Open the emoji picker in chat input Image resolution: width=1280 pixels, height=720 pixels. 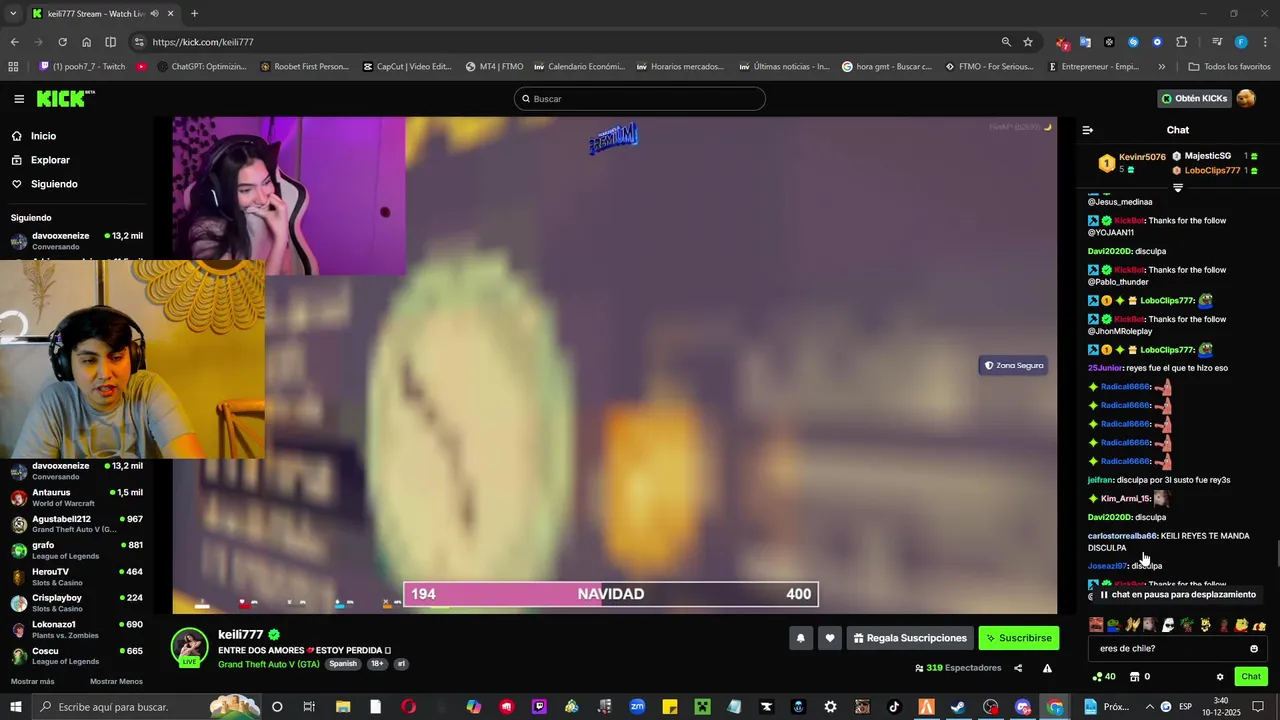point(1254,648)
